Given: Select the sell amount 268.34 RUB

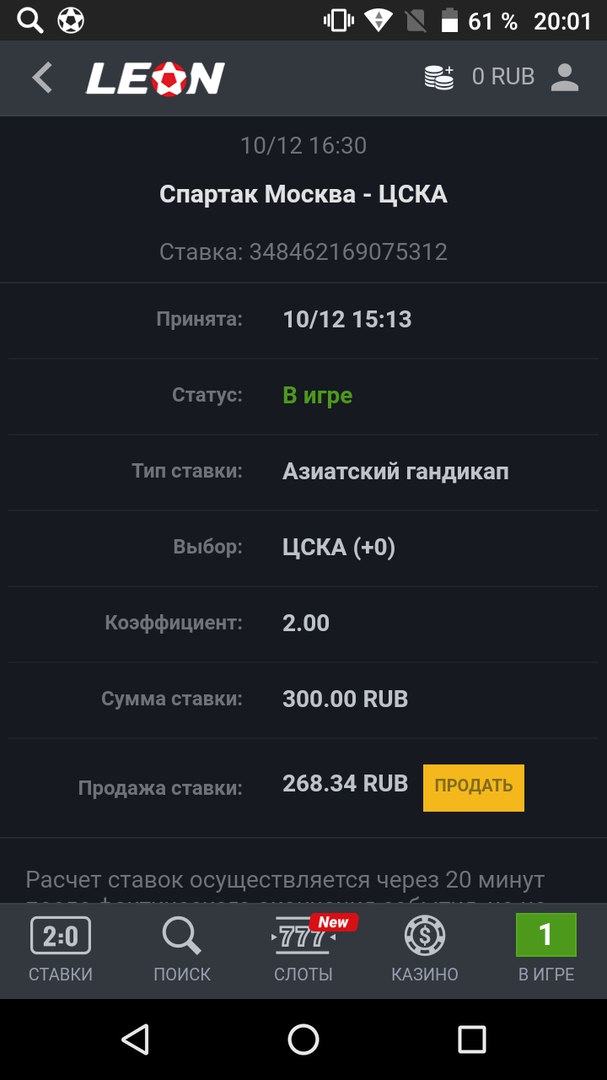Looking at the screenshot, I should [344, 783].
